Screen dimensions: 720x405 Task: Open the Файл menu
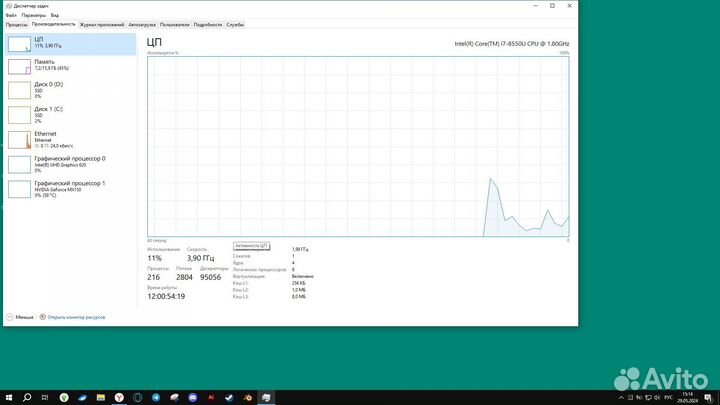[x=11, y=15]
